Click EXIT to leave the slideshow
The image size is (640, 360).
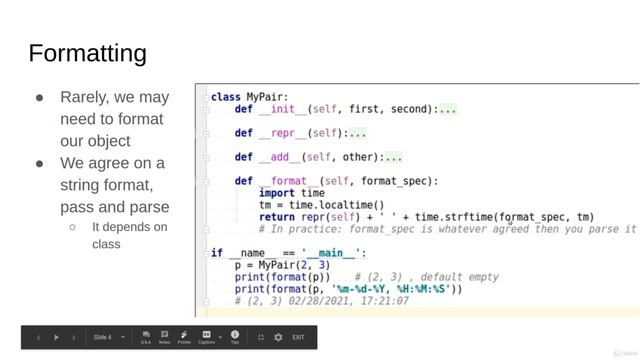(298, 338)
